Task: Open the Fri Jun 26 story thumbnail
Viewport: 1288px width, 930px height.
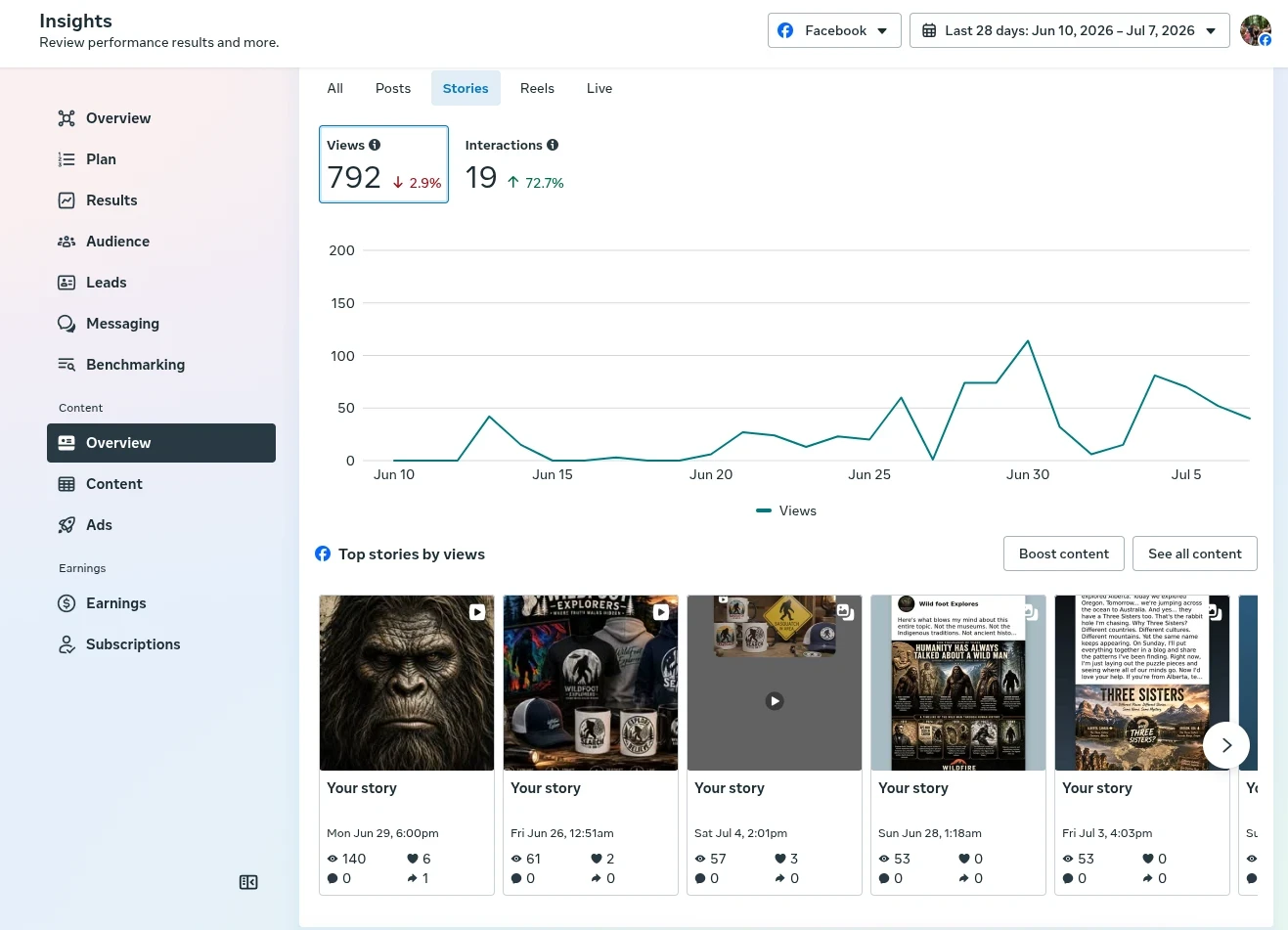Action: coord(591,683)
